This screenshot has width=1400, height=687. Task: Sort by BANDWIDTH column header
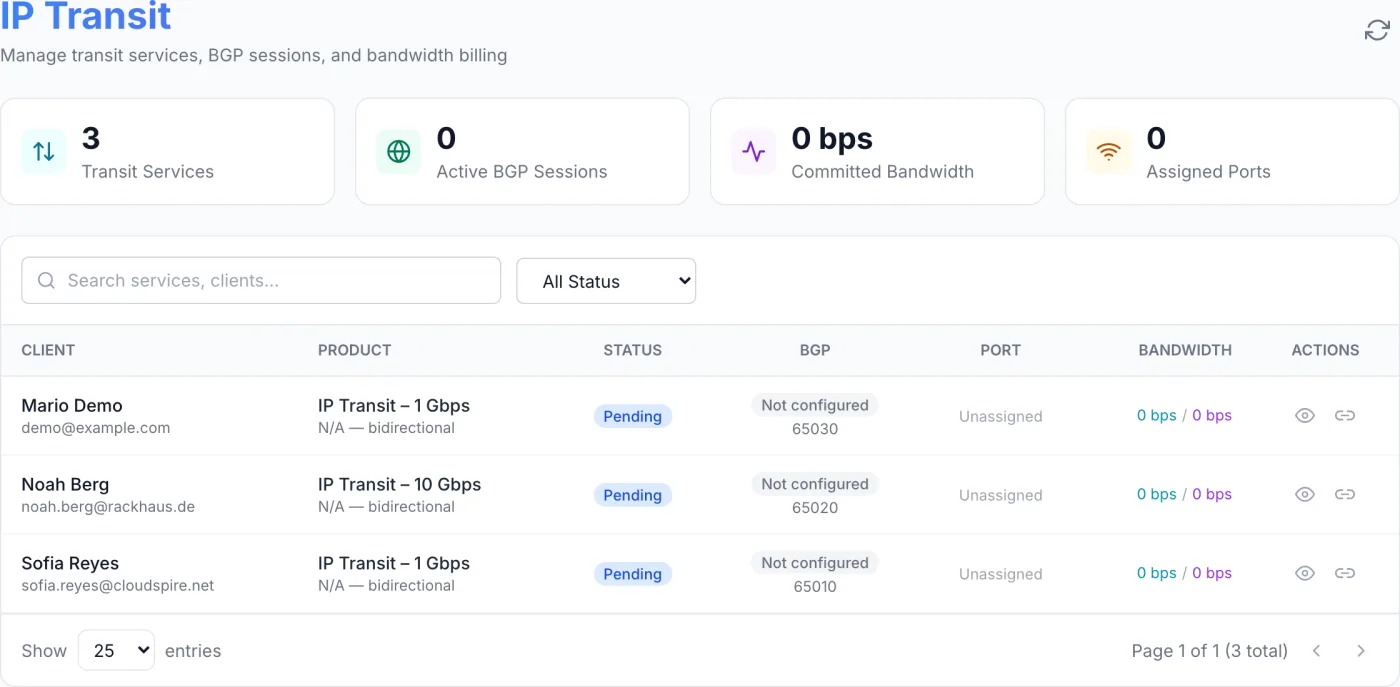[x=1185, y=350]
